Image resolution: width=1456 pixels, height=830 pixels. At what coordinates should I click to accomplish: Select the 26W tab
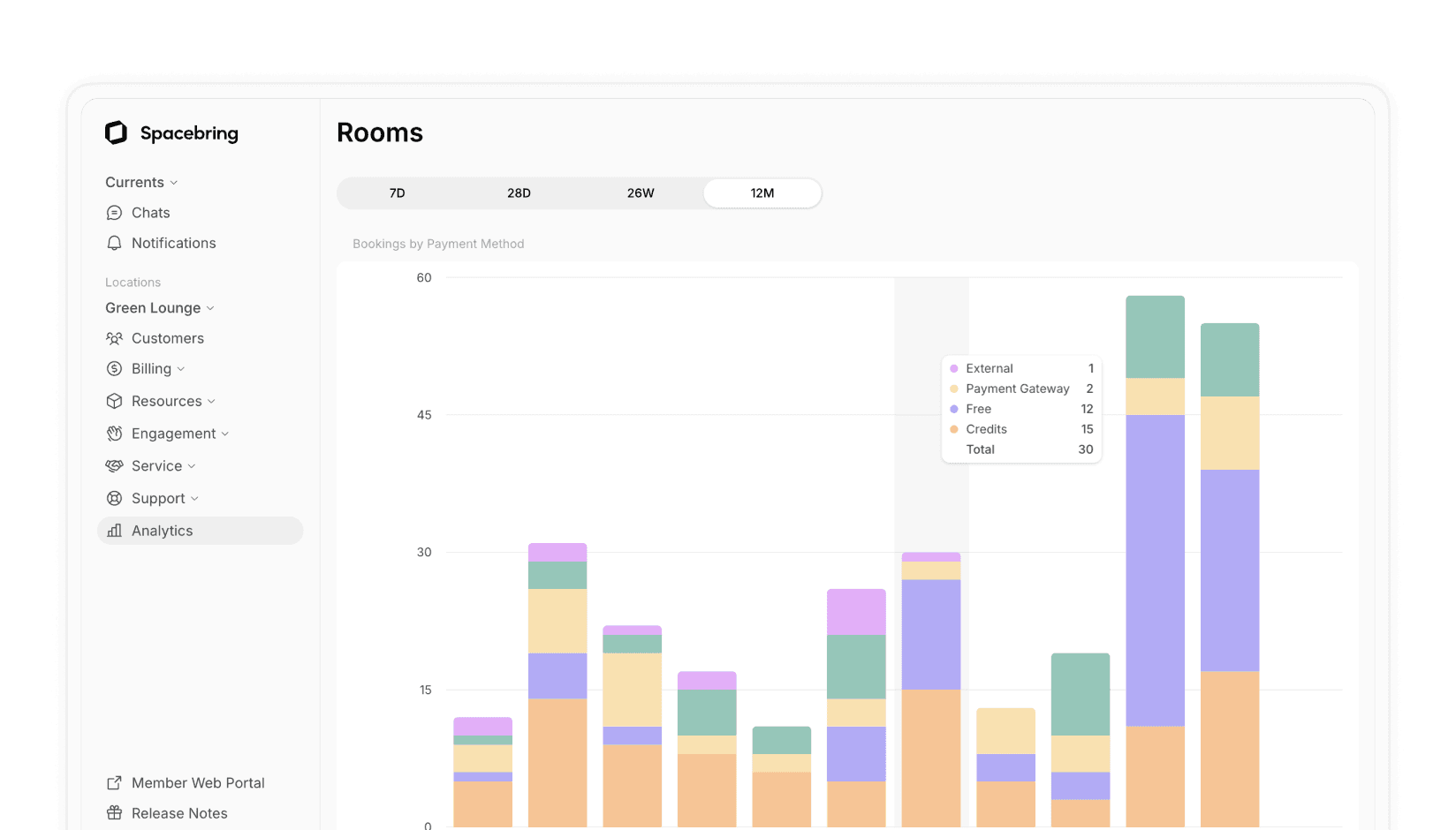pyautogui.click(x=640, y=192)
